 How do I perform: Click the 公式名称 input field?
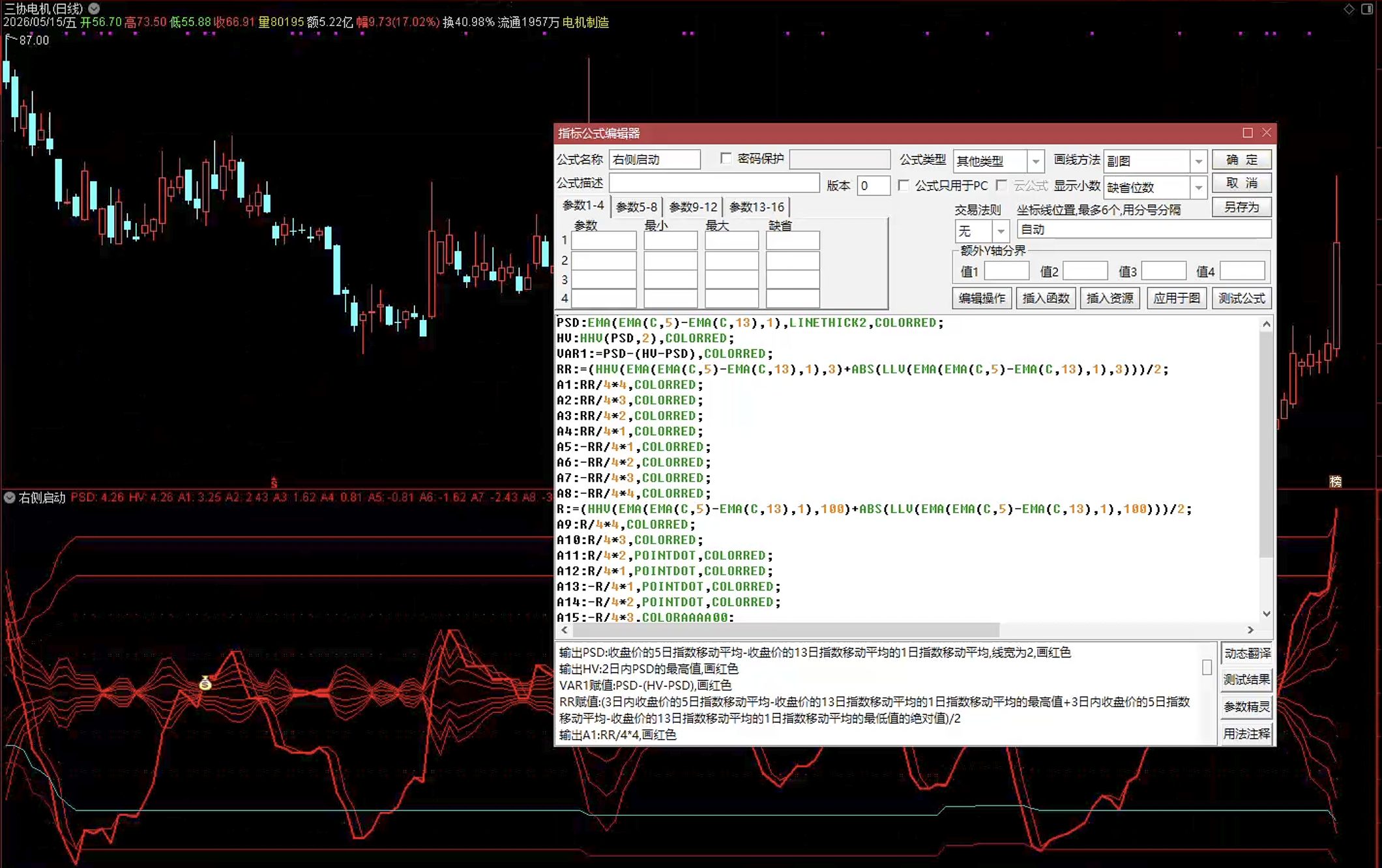[x=654, y=160]
